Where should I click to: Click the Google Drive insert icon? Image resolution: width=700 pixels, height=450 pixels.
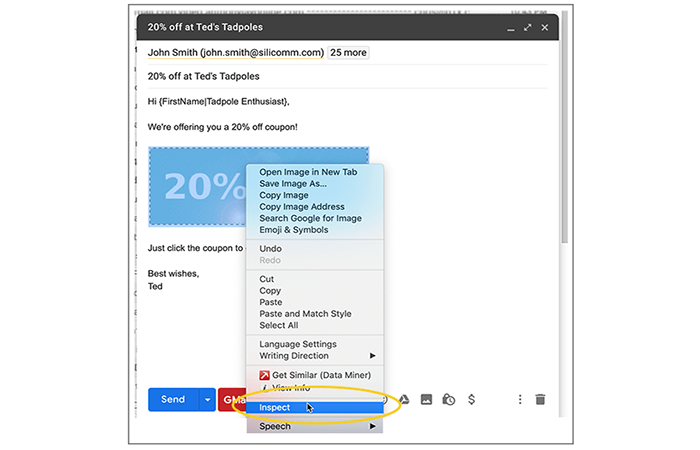[x=404, y=399]
